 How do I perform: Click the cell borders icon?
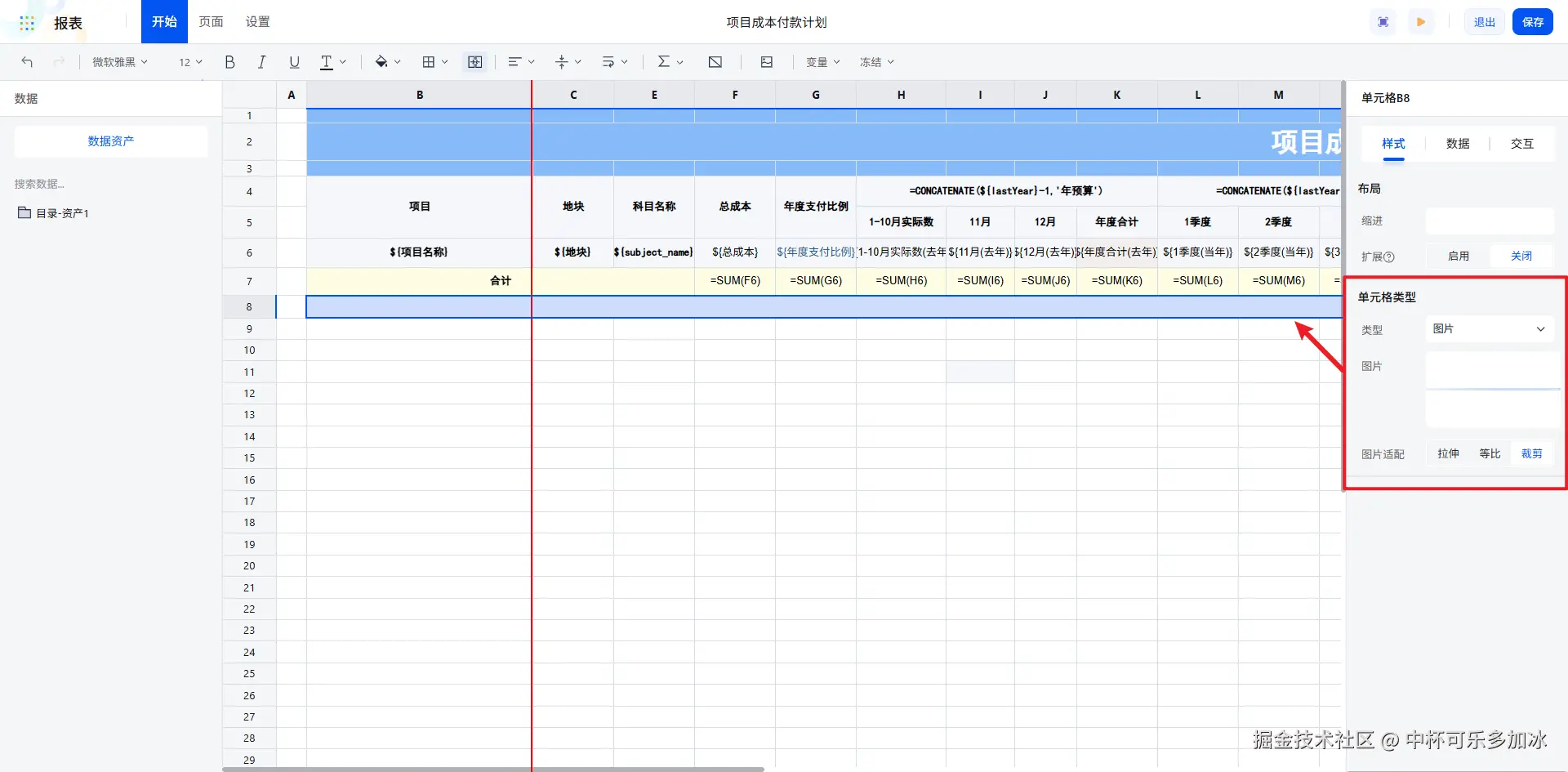pyautogui.click(x=428, y=62)
